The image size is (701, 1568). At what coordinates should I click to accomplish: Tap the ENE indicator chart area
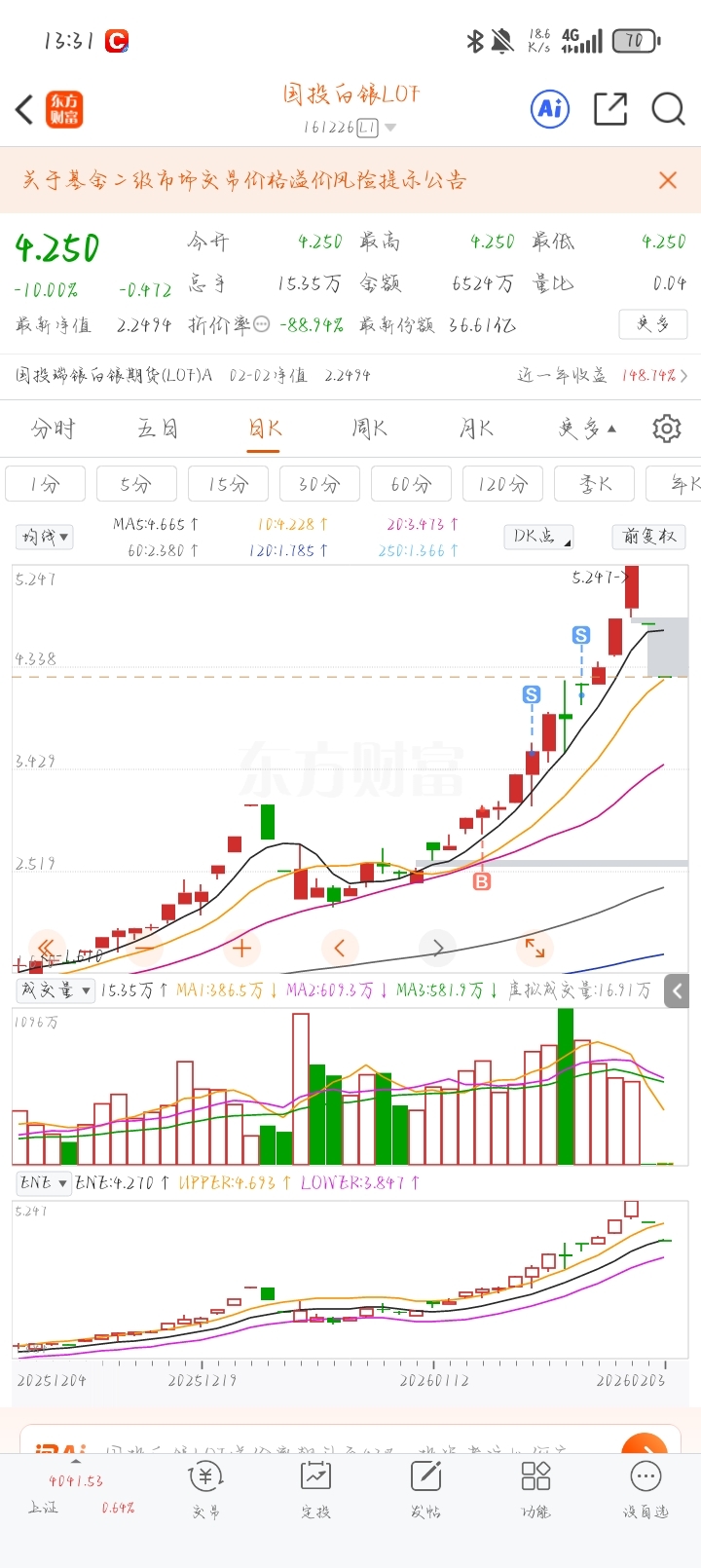pyautogui.click(x=350, y=1279)
